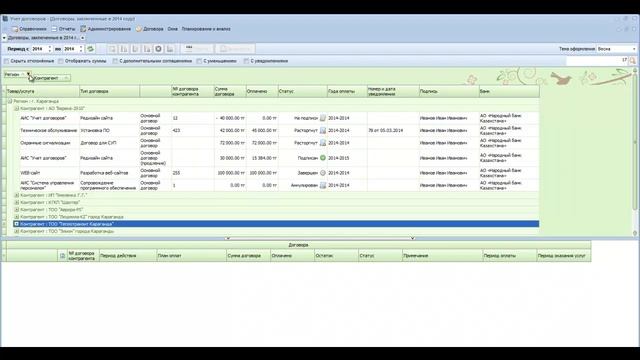640x360 pixels.
Task: Click the Банк column header
Action: click(509, 91)
